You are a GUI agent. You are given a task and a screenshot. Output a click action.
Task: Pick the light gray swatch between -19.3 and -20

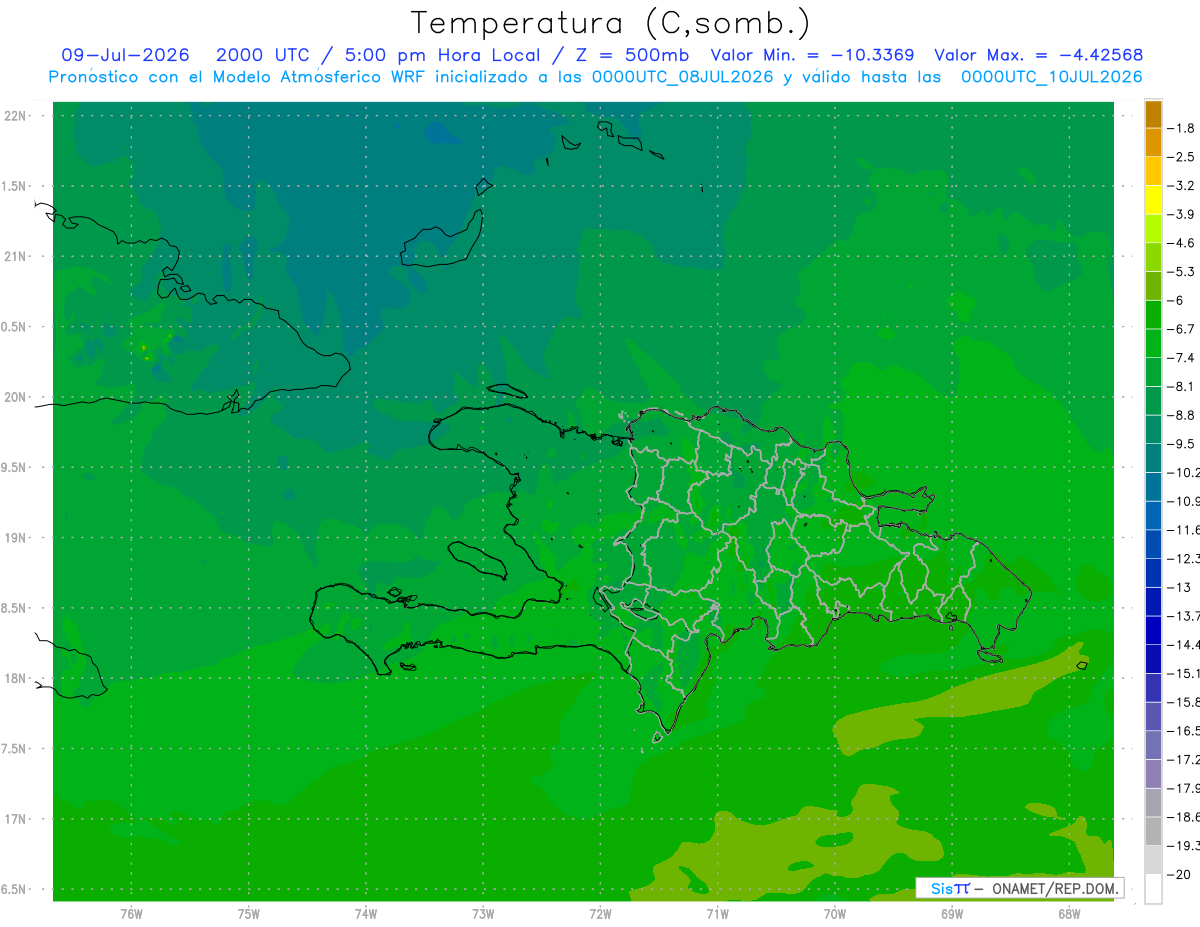(1153, 860)
